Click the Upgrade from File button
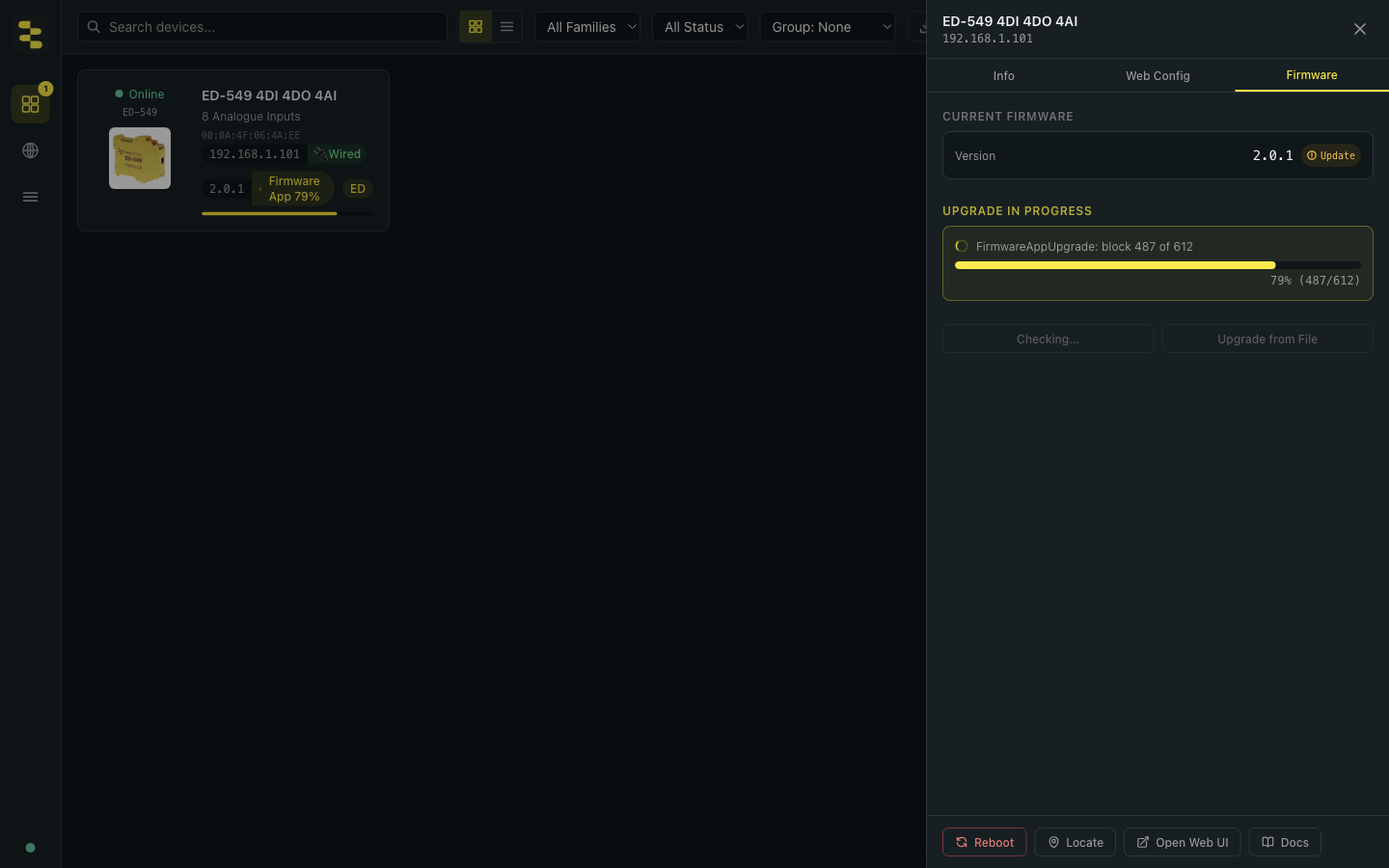This screenshot has width=1389, height=868. coord(1267,339)
